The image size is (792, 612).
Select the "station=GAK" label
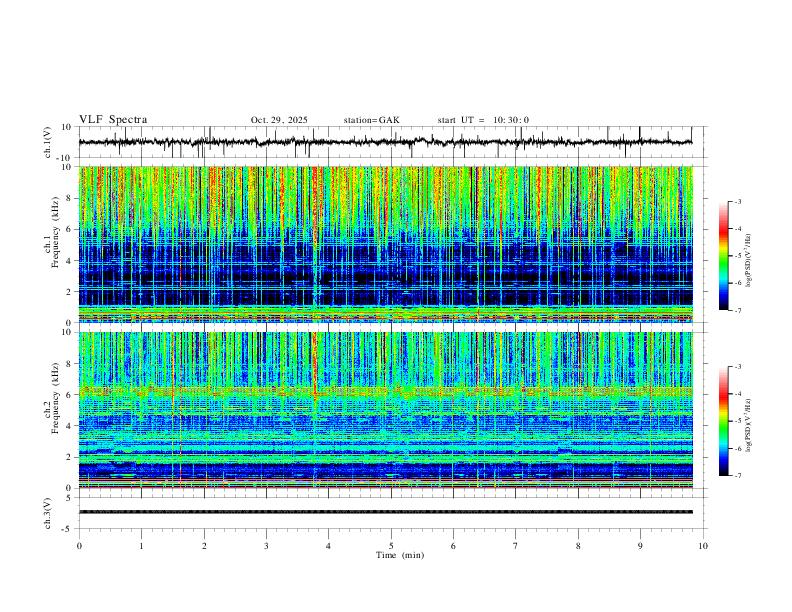click(x=371, y=120)
